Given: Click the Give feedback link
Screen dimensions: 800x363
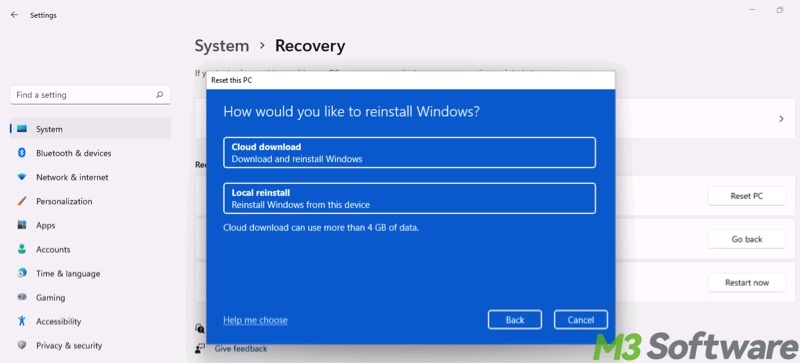Looking at the screenshot, I should (x=240, y=349).
